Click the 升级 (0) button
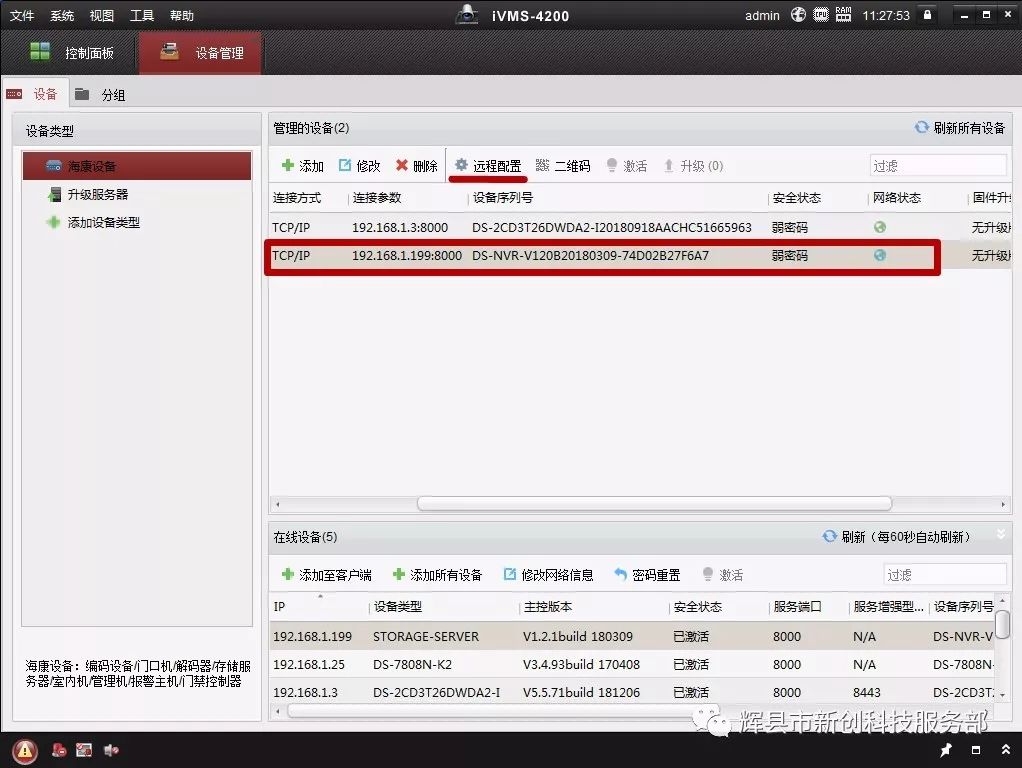The image size is (1022, 768). 693,166
